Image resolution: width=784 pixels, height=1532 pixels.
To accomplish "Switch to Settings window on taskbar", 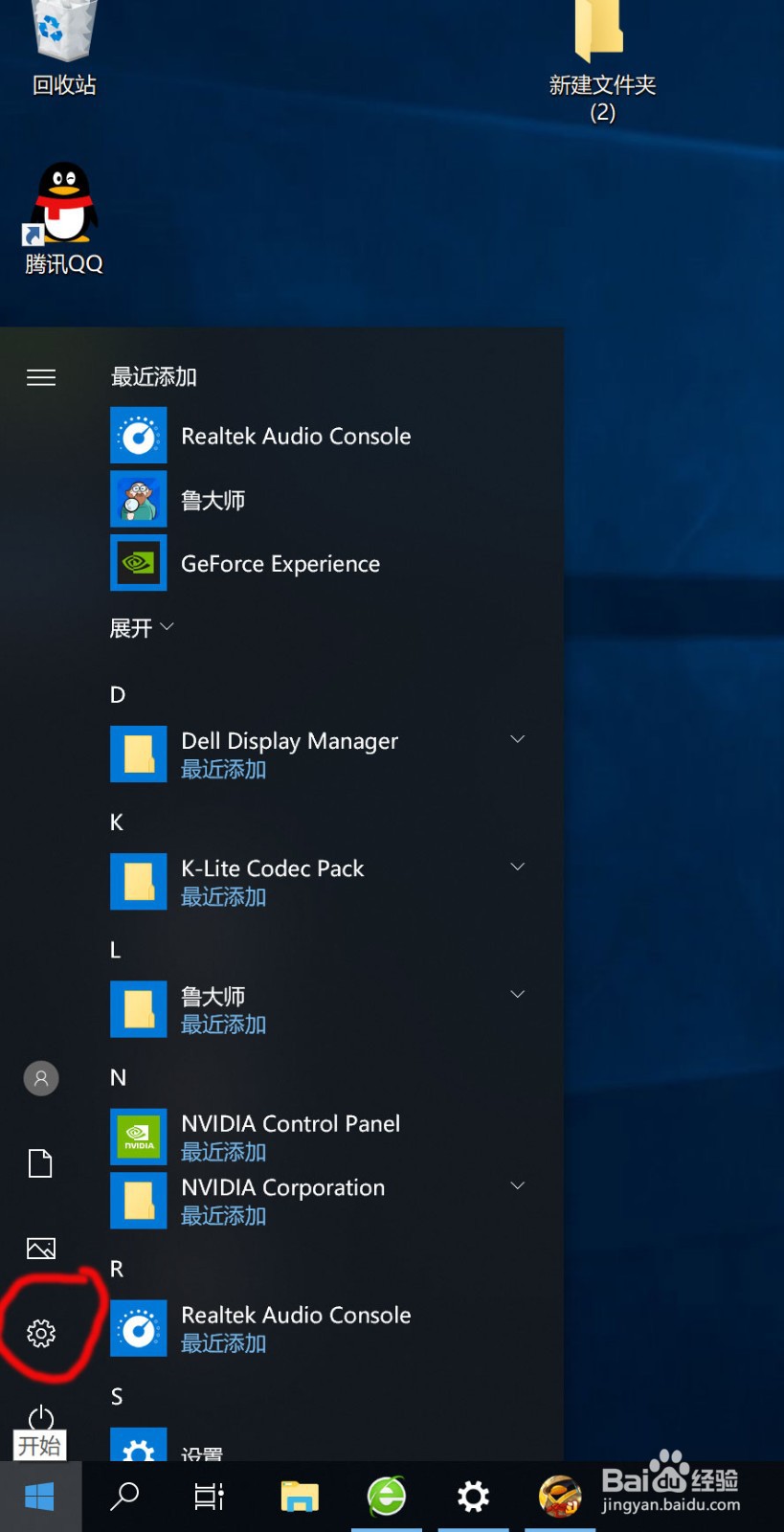I will (473, 1497).
